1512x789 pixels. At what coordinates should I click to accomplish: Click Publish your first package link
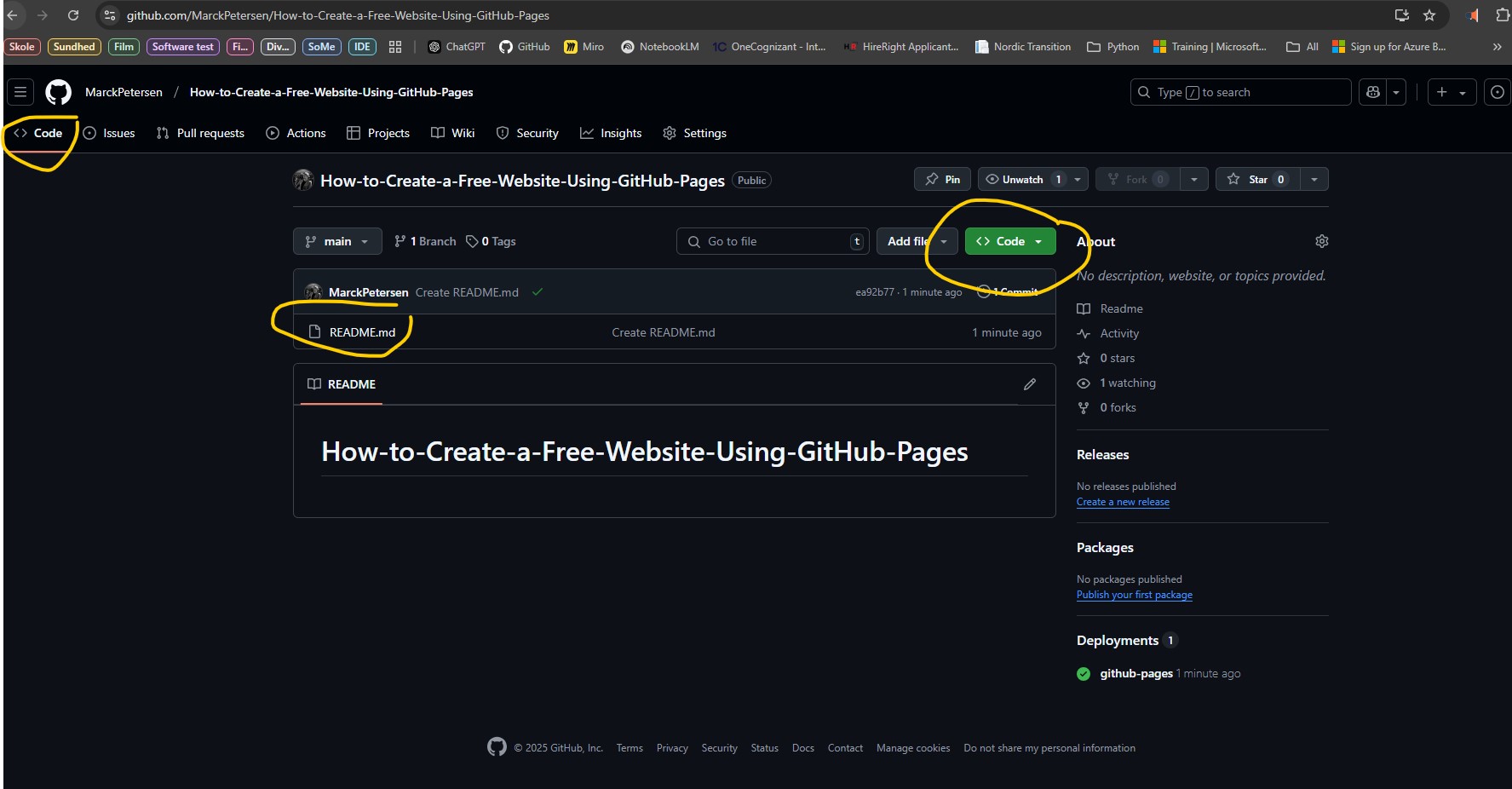point(1134,595)
